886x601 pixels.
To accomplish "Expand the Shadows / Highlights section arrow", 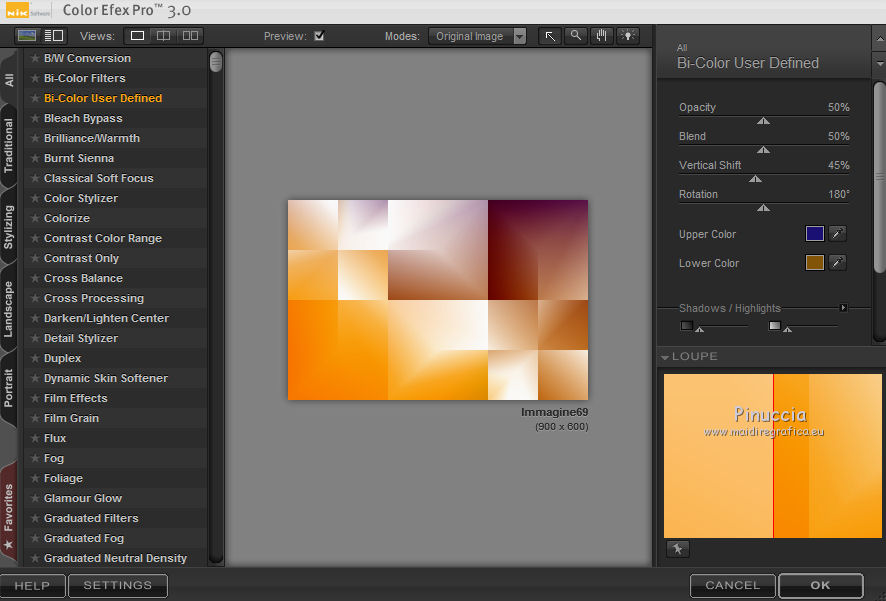I will tap(843, 308).
